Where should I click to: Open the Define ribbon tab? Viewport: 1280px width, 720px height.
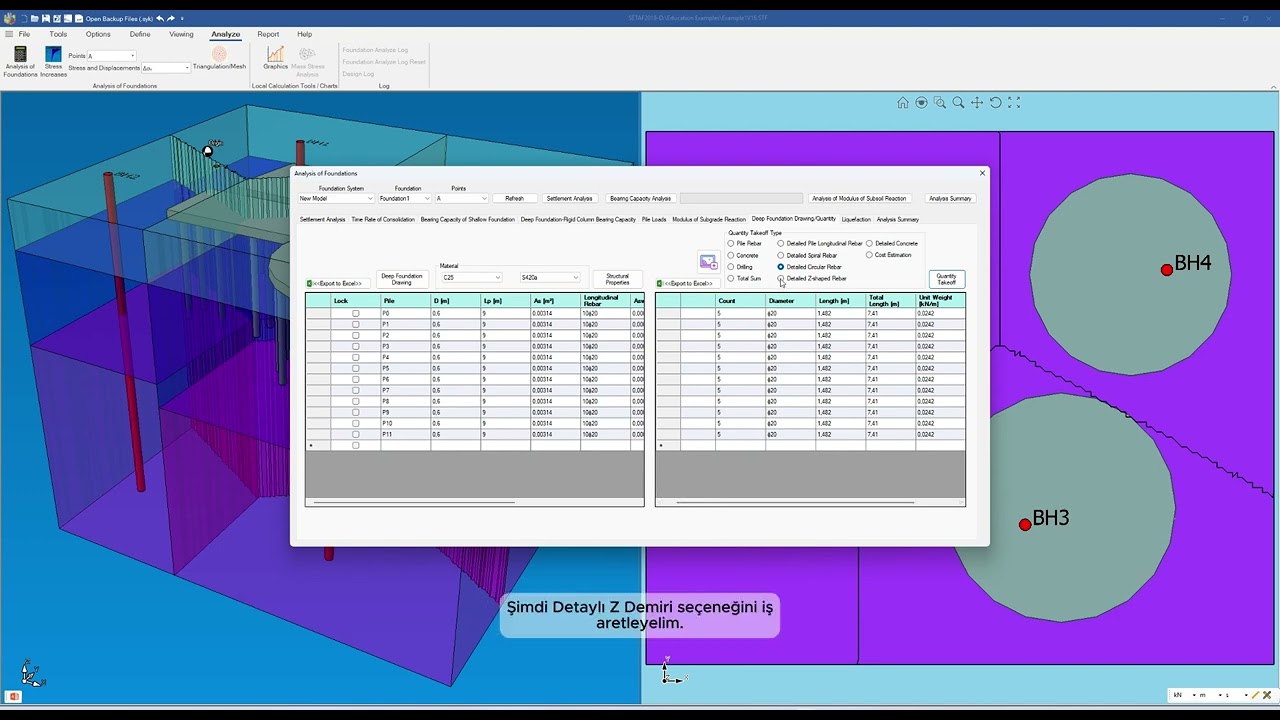[x=140, y=34]
